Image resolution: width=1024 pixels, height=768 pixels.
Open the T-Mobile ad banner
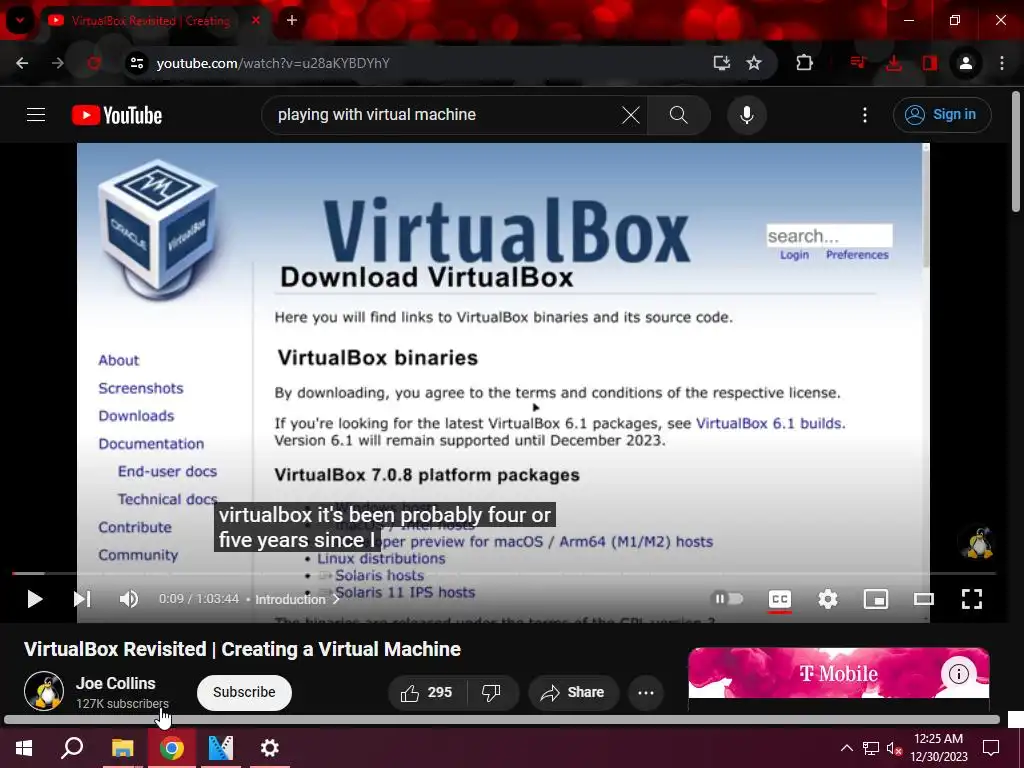[x=839, y=673]
